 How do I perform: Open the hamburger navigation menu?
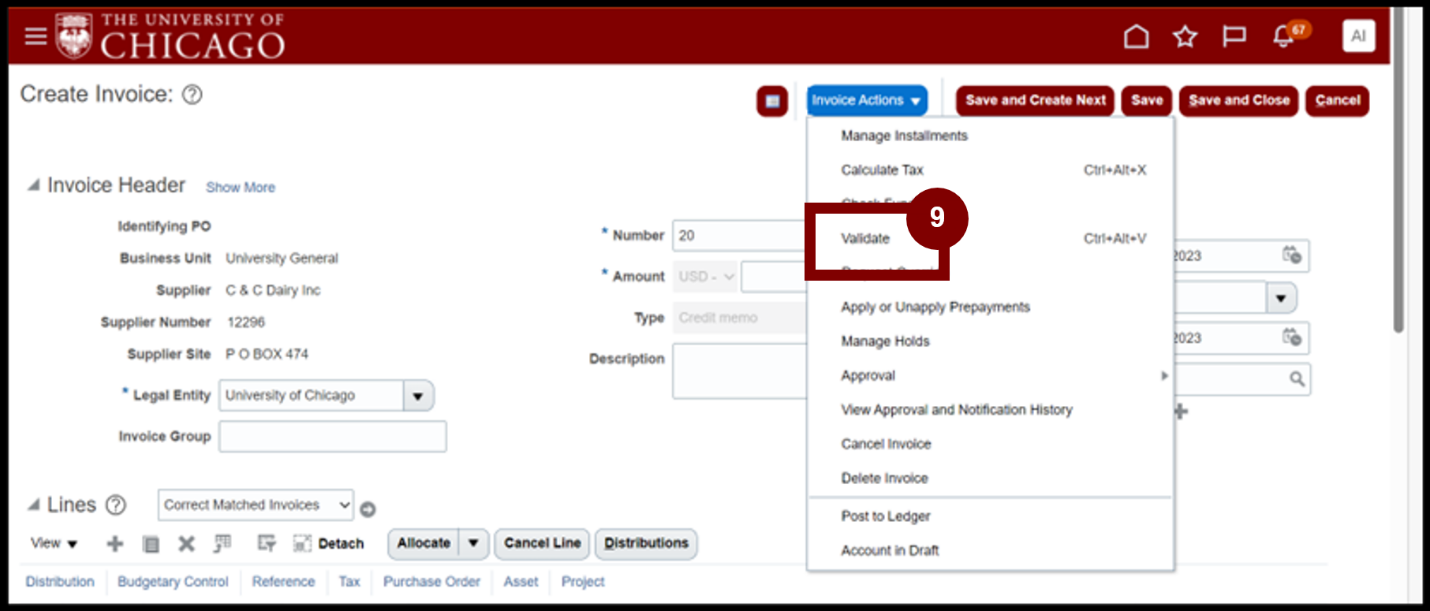point(36,37)
